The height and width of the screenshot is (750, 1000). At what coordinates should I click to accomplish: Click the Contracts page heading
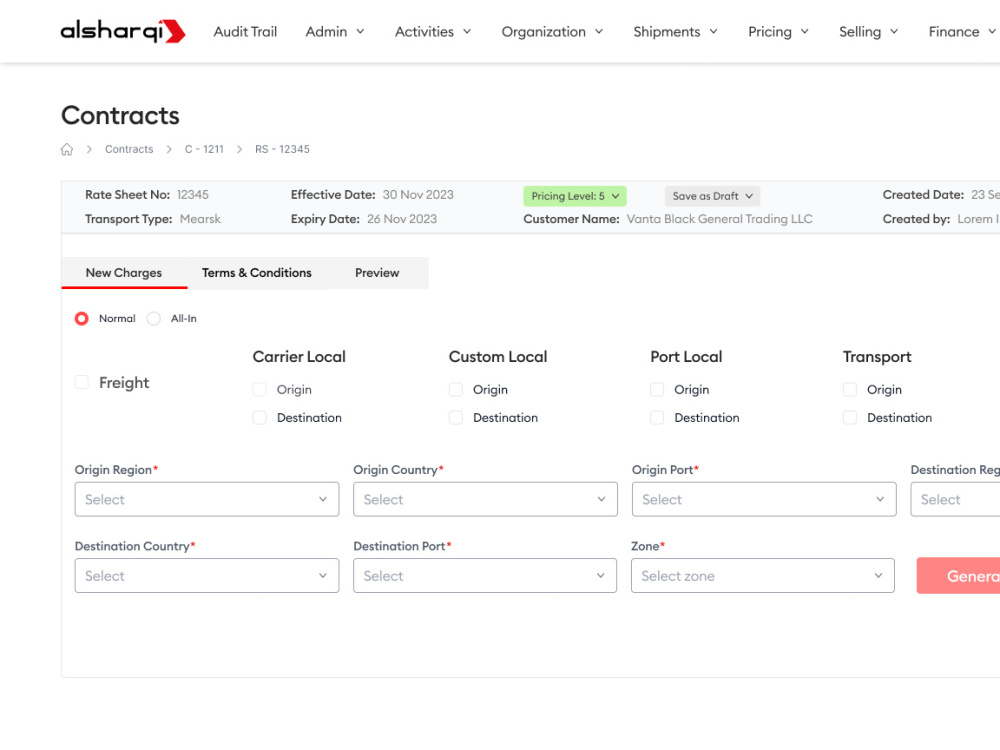(x=120, y=115)
